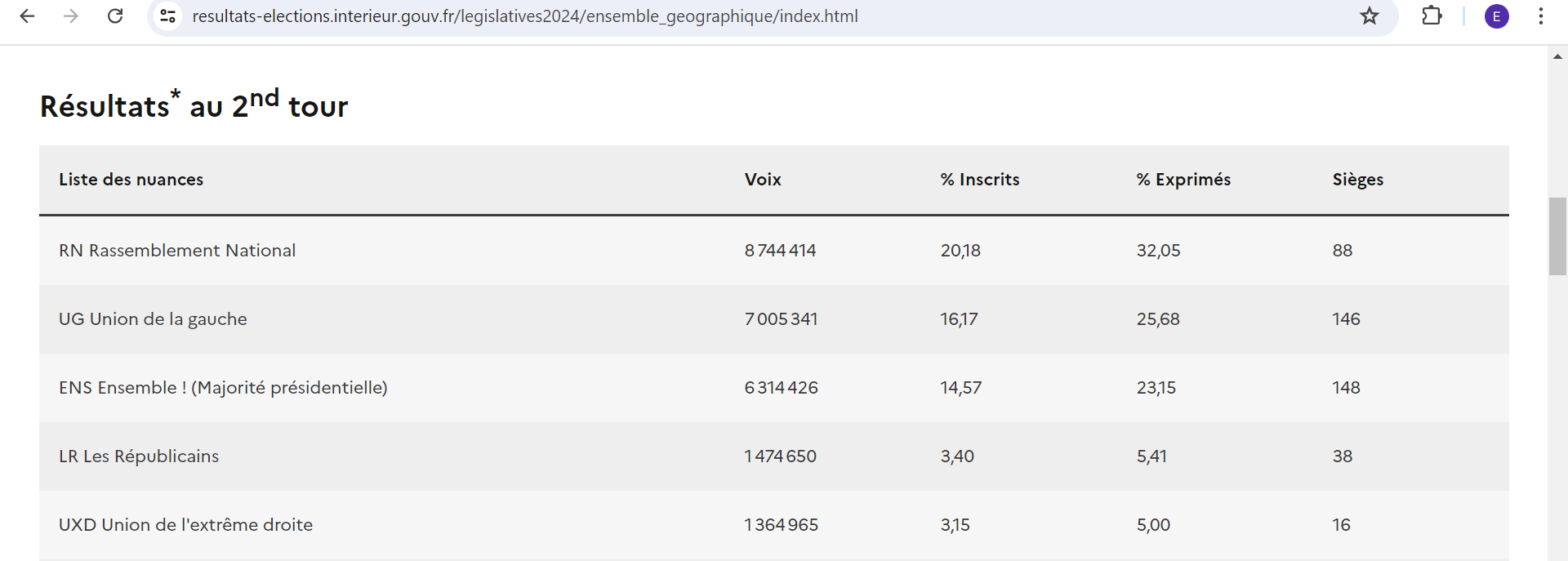This screenshot has height=561, width=1568.
Task: Click ENS Ensemble ! majorité présidentielle row
Action: point(223,388)
